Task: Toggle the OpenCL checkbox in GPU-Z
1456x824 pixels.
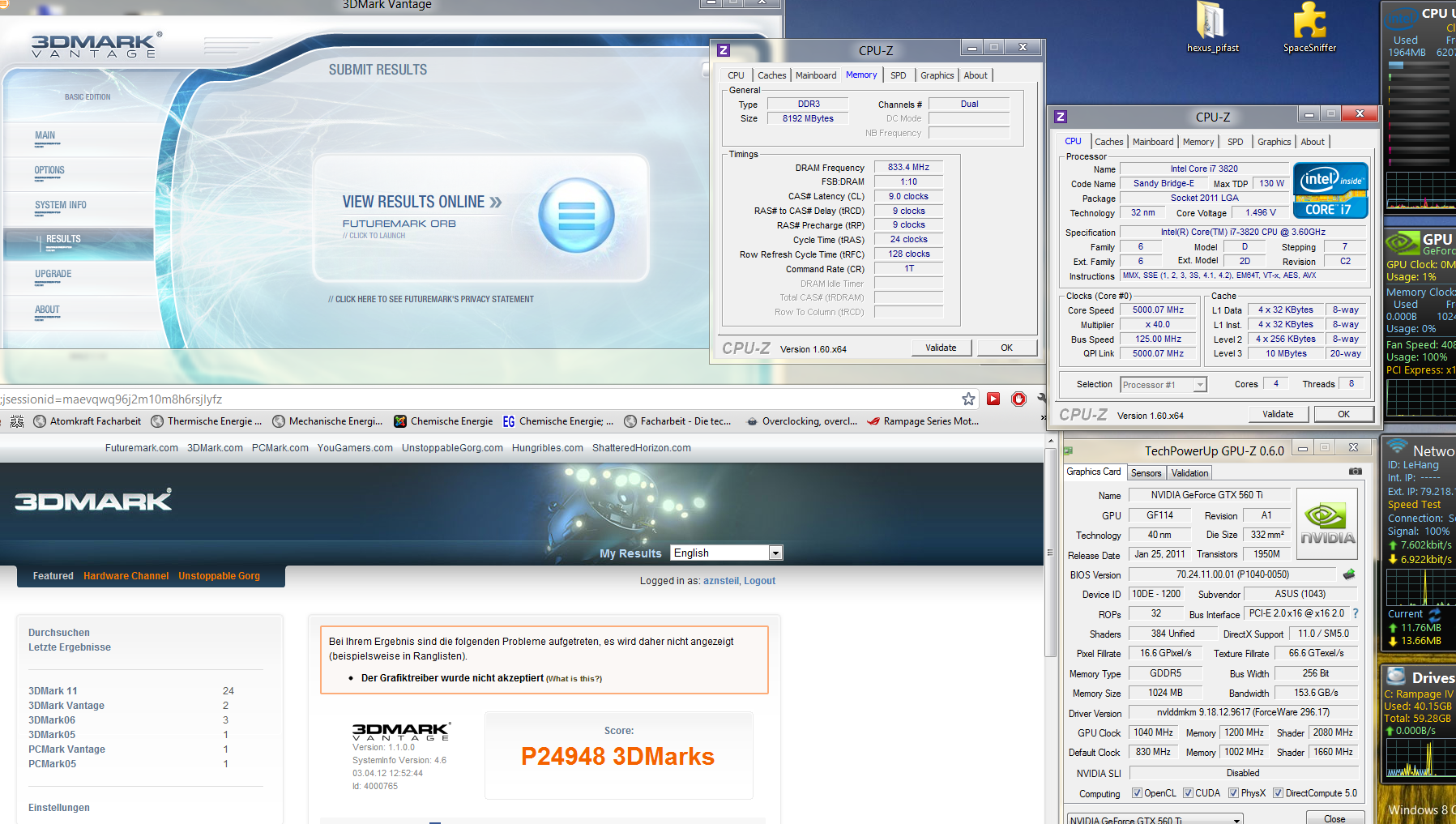Action: coord(1137,793)
